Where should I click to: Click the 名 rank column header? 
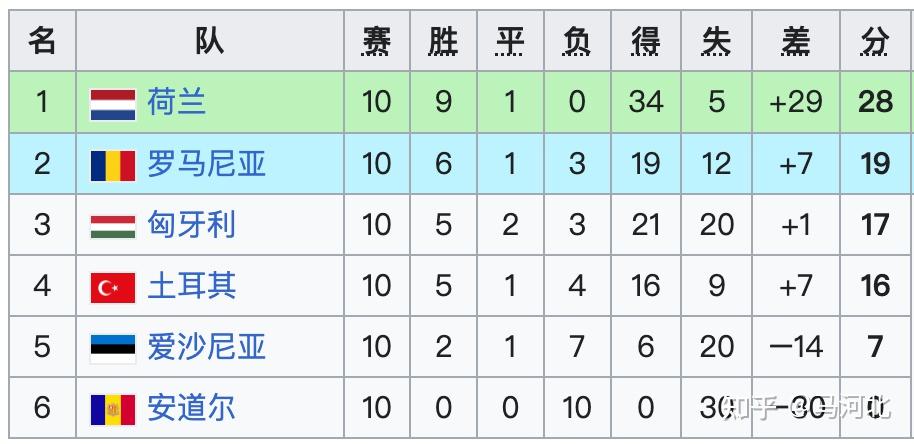tap(42, 41)
